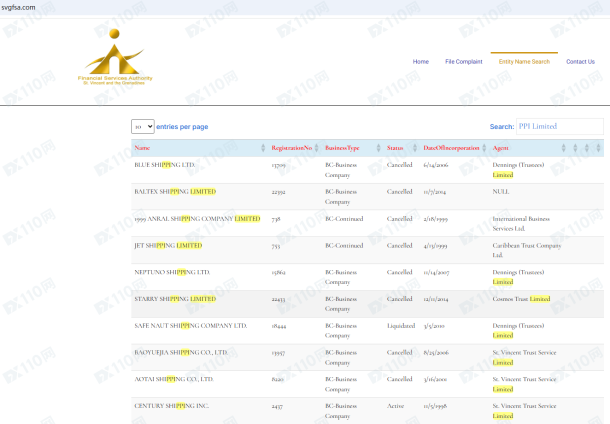Image resolution: width=610 pixels, height=424 pixels.
Task: Select the BALTEX SHIPPING LIMITED name cell
Action: [x=175, y=192]
